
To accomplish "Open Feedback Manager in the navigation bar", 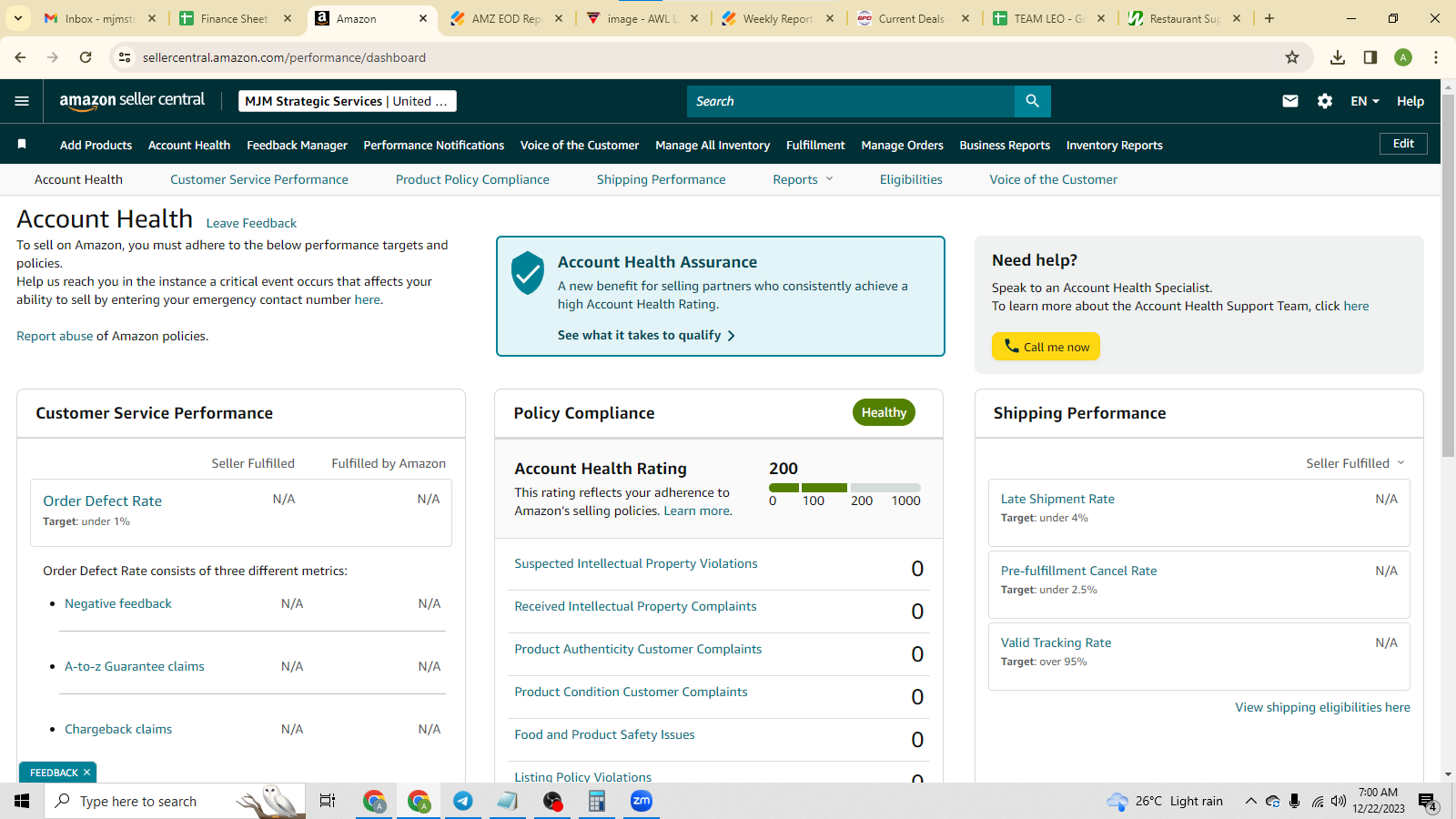I will 297,145.
